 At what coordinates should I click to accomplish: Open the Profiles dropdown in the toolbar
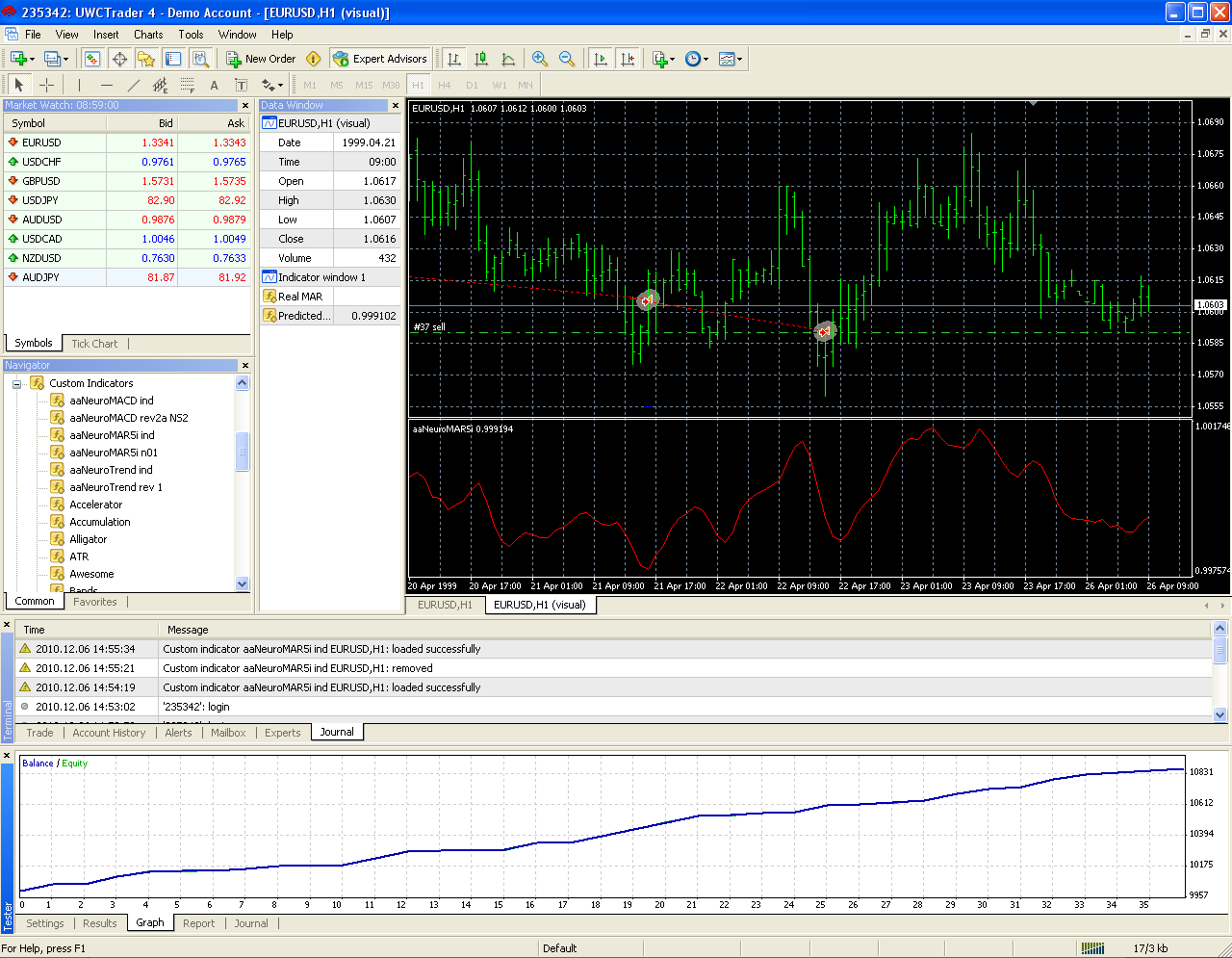tap(57, 59)
